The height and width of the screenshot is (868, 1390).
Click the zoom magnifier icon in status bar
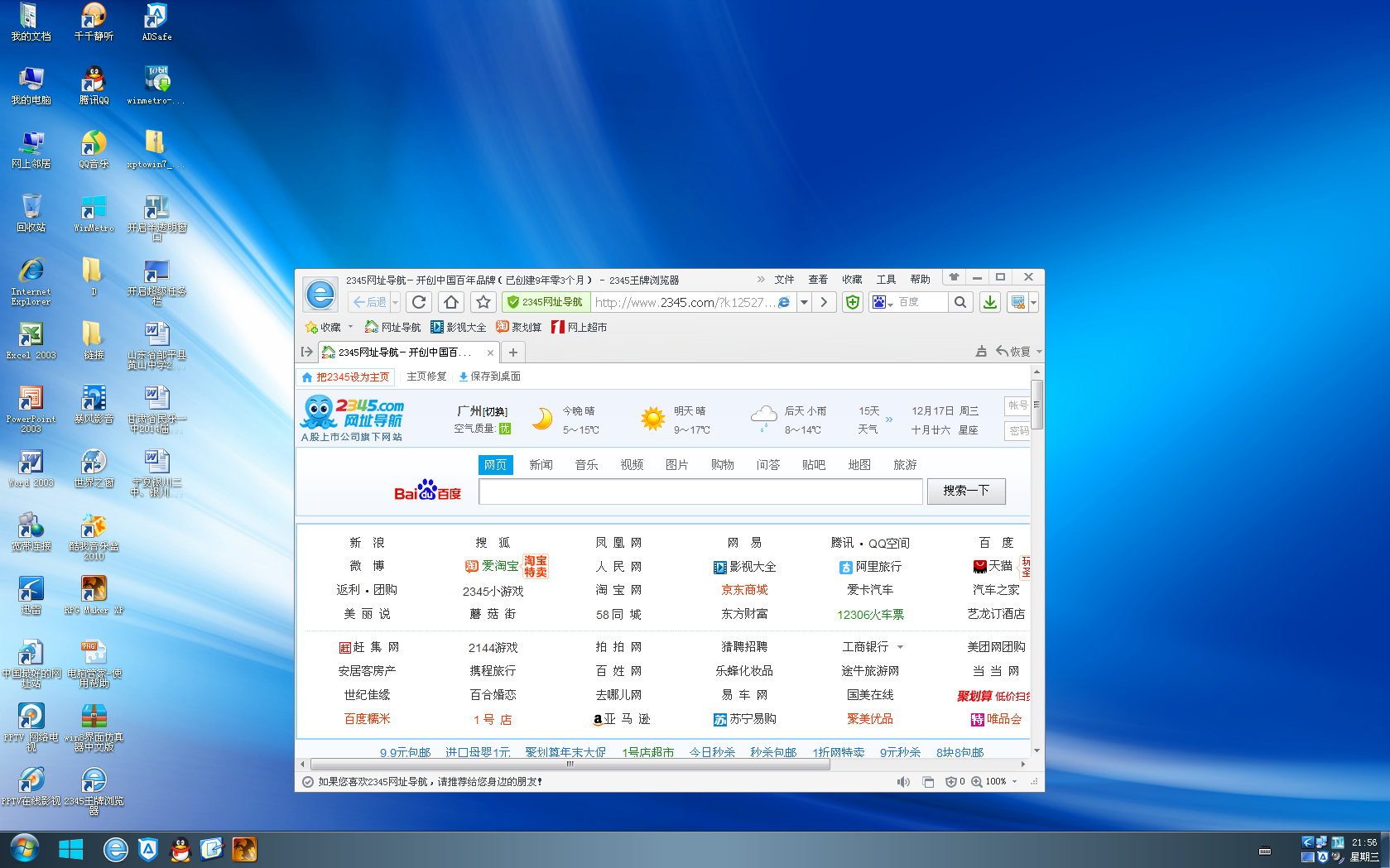(x=977, y=782)
